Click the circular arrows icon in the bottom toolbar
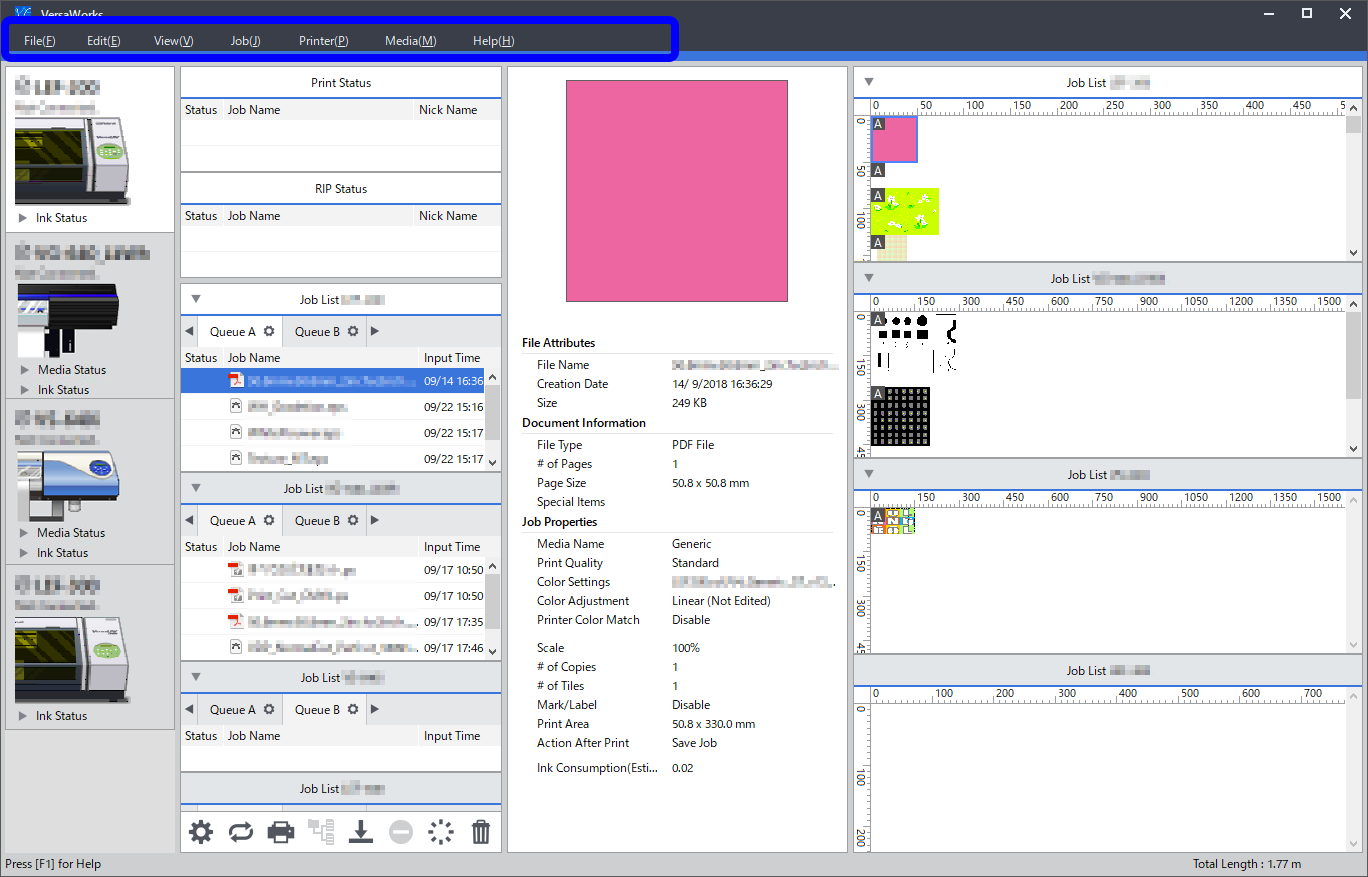The image size is (1368, 877). 241,832
